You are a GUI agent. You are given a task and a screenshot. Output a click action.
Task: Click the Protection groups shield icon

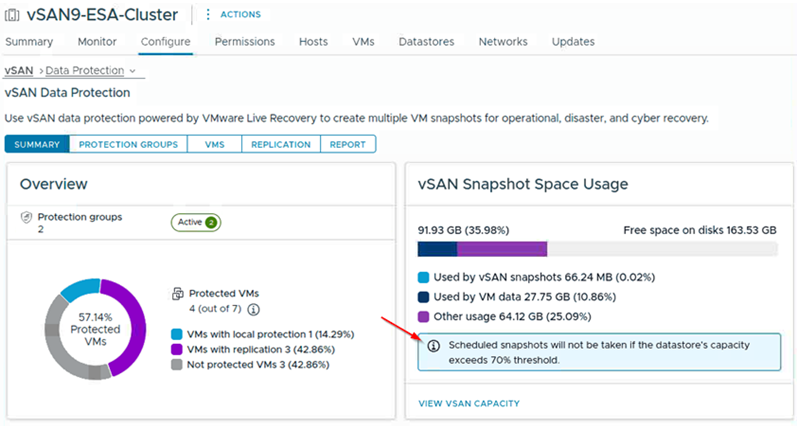click(x=26, y=216)
